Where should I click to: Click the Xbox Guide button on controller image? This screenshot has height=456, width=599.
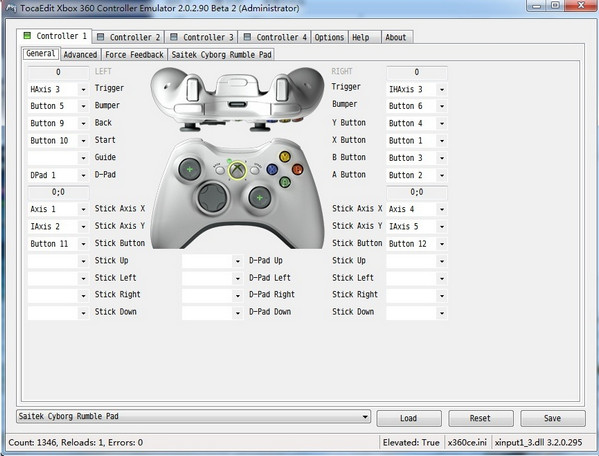[x=237, y=170]
